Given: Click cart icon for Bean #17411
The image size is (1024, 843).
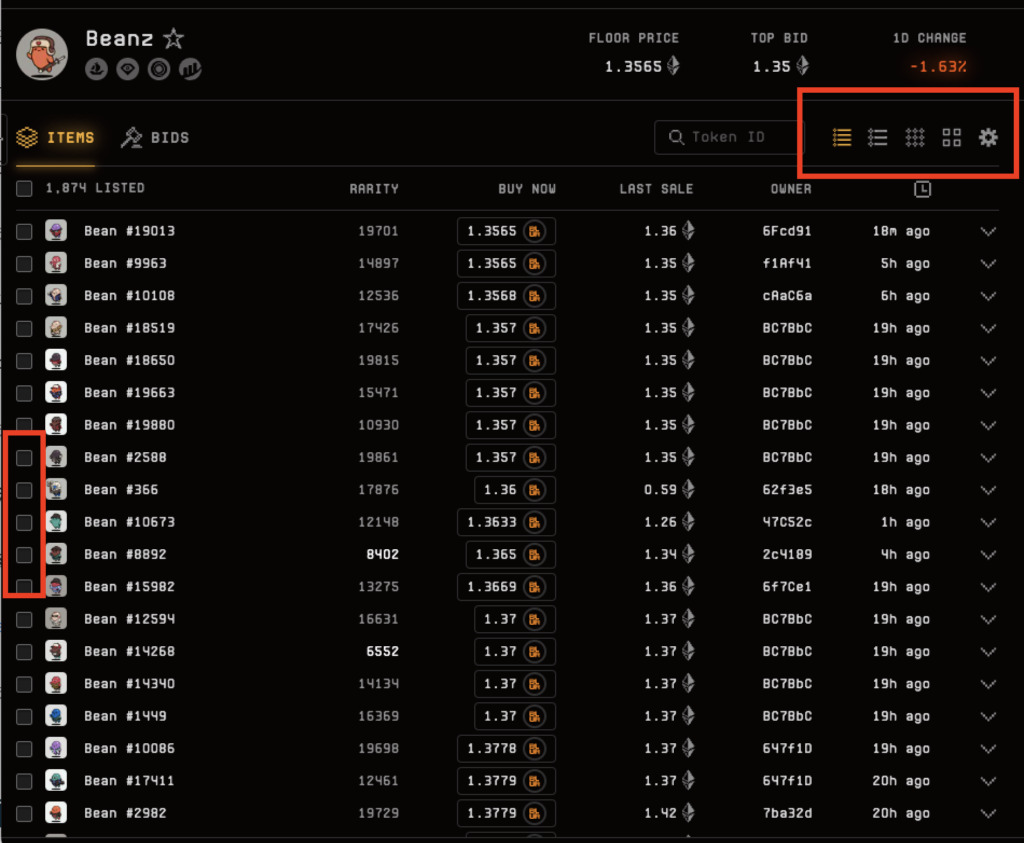Looking at the screenshot, I should coord(534,781).
